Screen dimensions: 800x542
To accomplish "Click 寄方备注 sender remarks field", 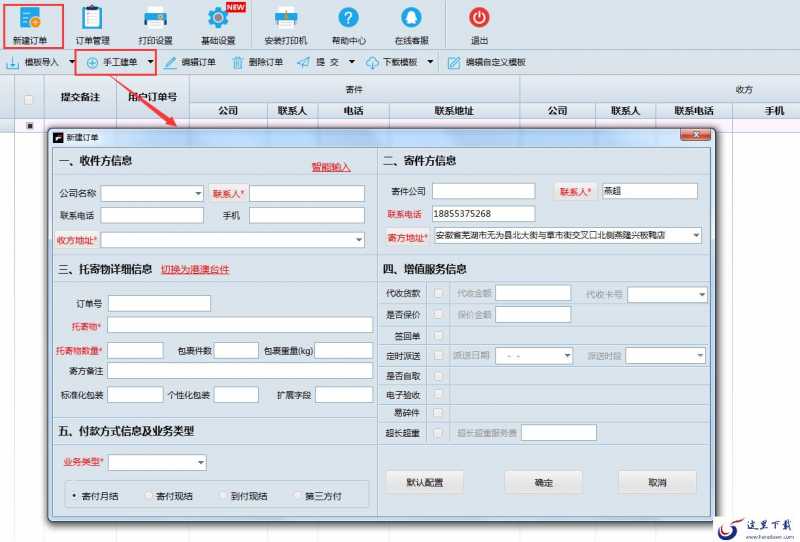I will coord(240,371).
